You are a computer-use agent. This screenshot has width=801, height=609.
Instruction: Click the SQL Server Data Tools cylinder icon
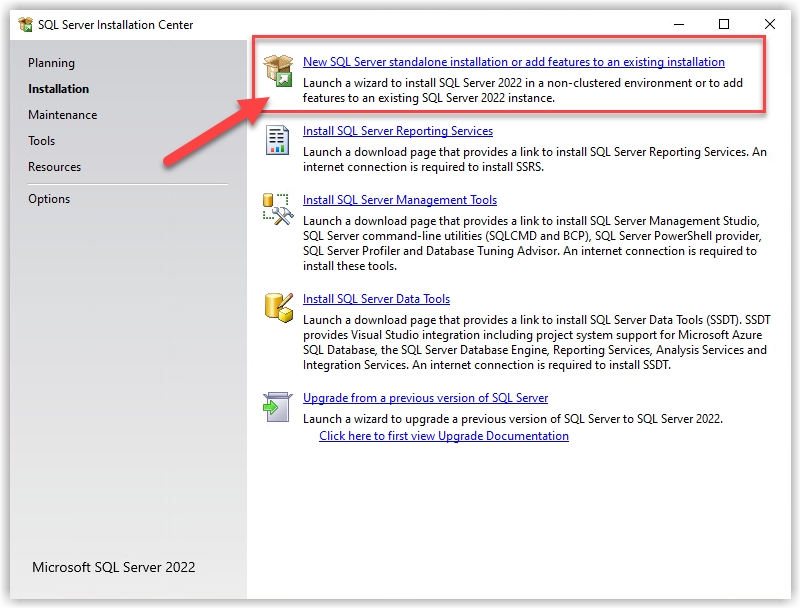[279, 308]
